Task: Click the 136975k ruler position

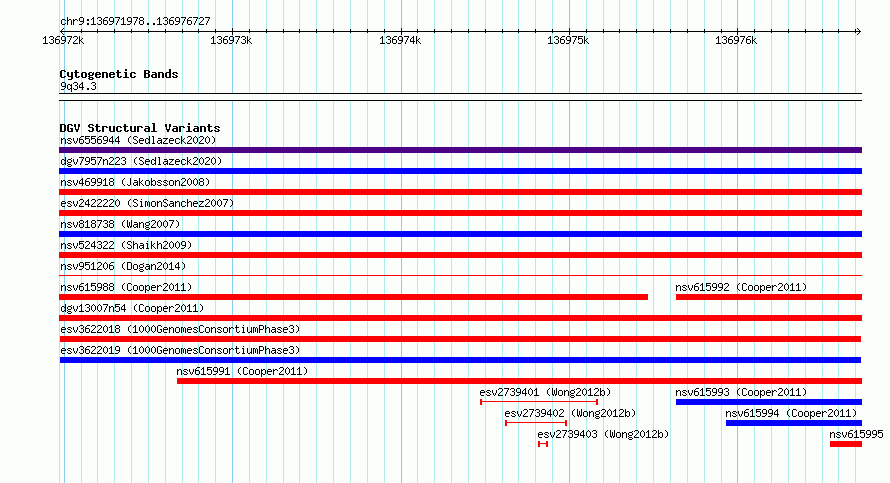Action: click(568, 40)
